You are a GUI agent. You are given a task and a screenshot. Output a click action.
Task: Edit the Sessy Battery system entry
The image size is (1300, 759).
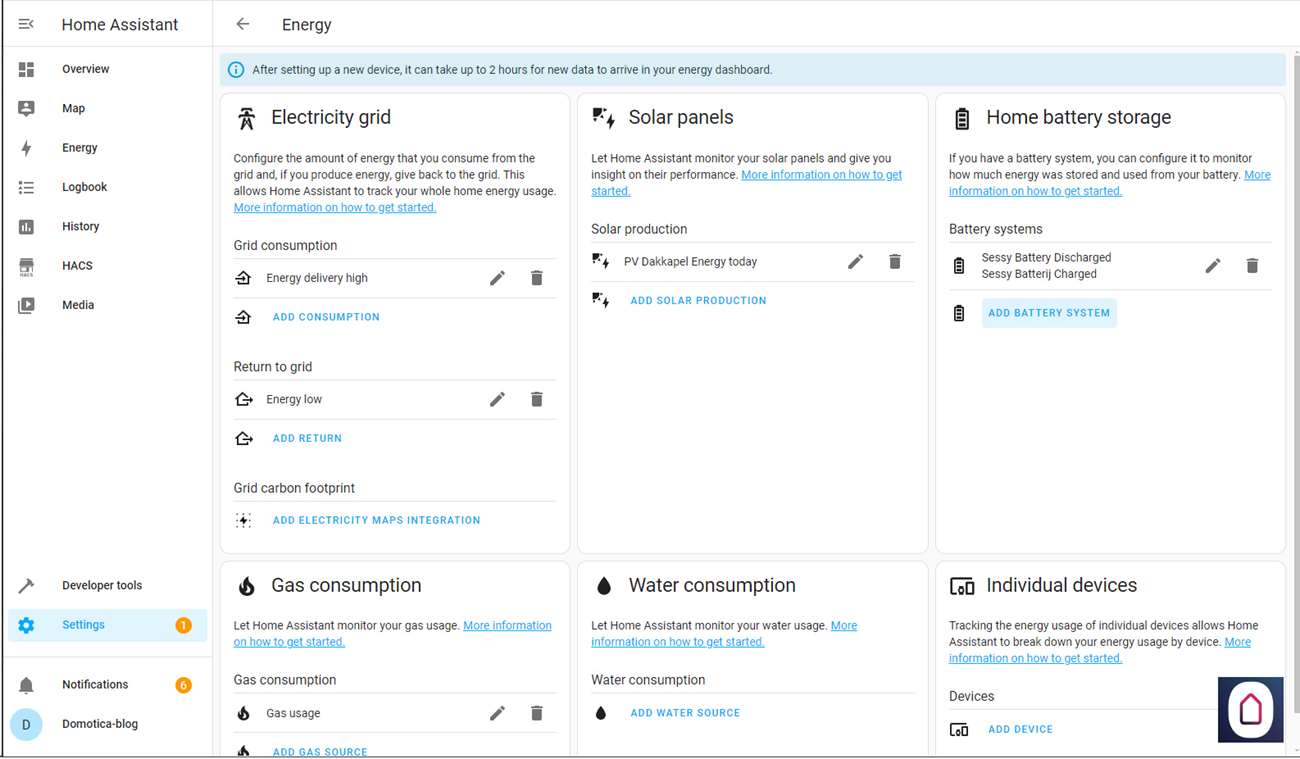[x=1213, y=266]
